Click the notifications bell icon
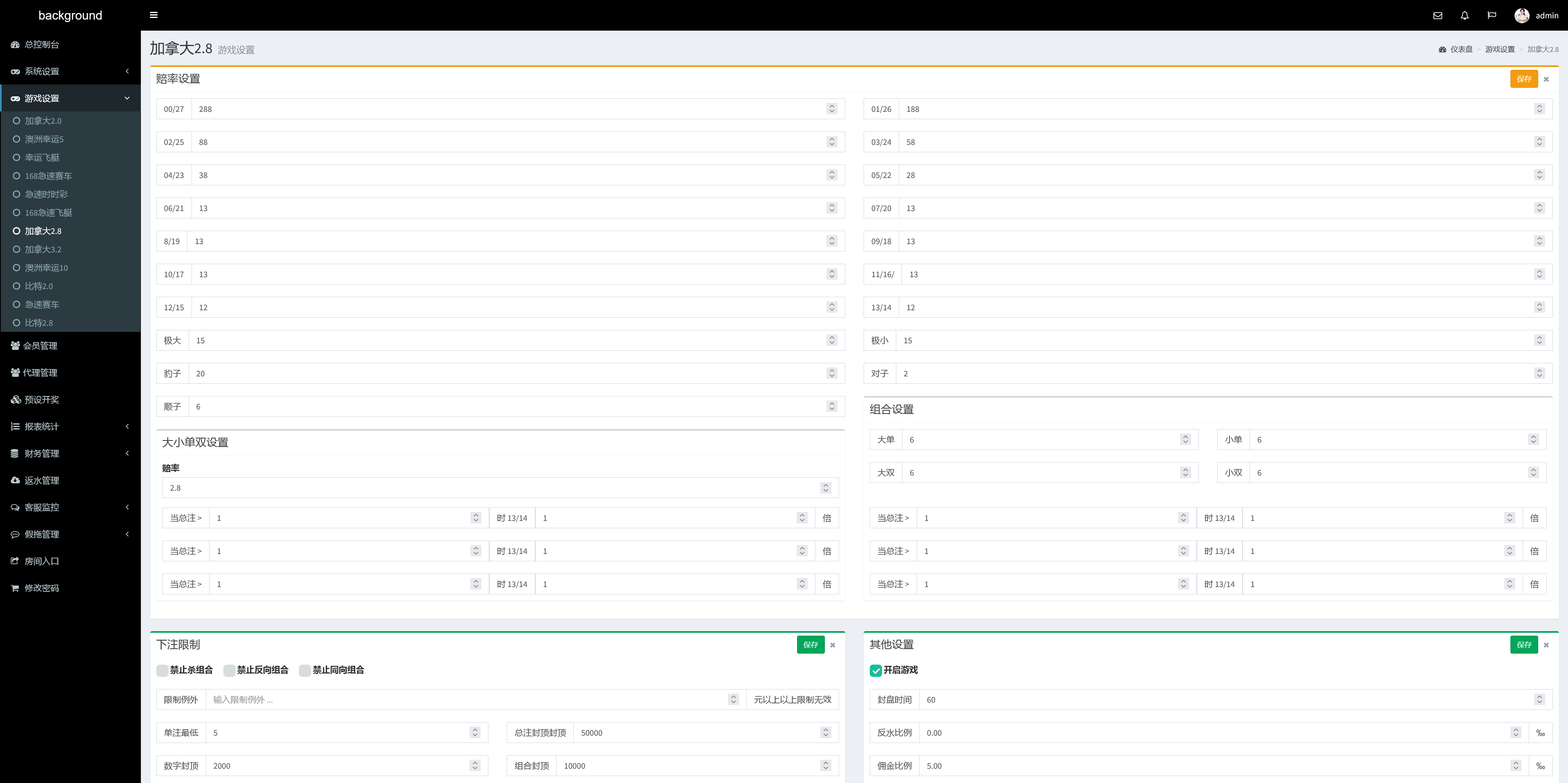This screenshot has height=783, width=1568. click(x=1465, y=16)
